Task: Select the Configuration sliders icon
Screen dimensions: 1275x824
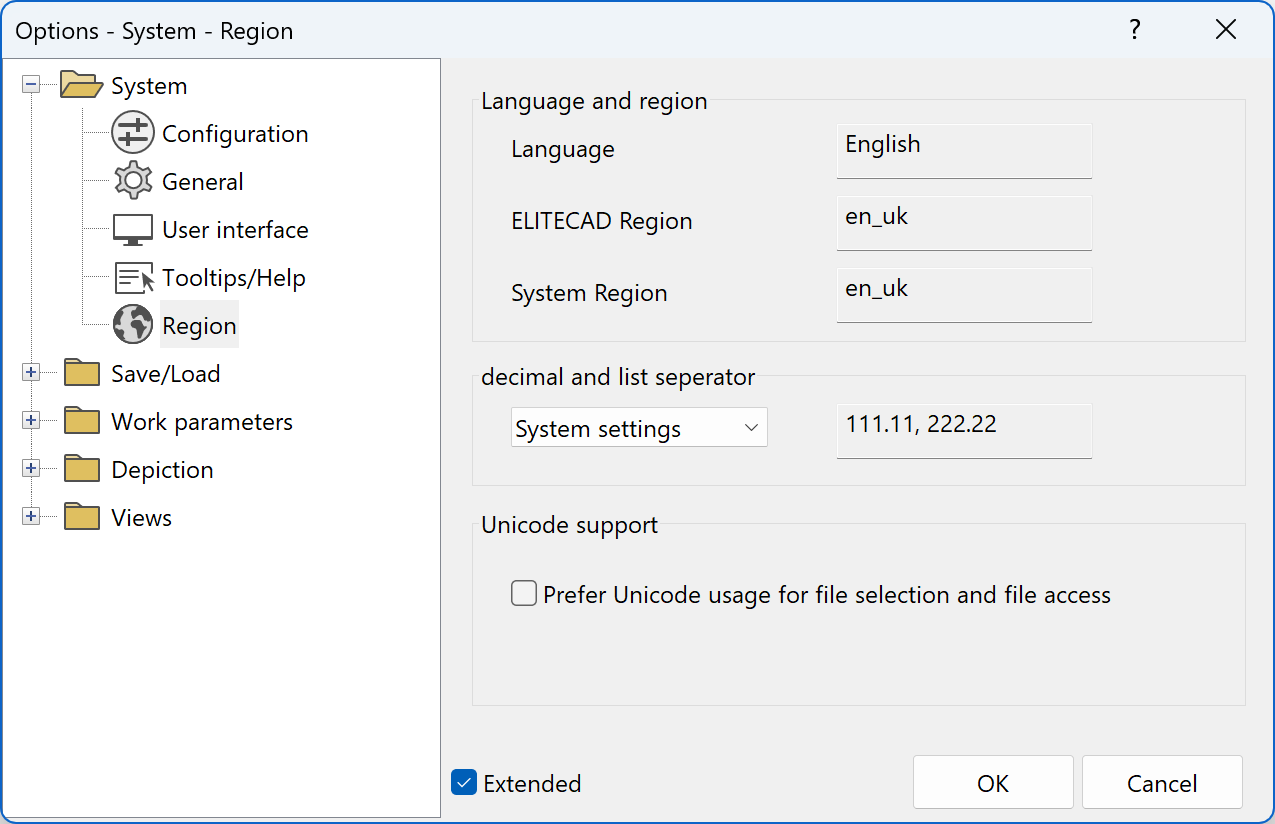Action: point(133,133)
